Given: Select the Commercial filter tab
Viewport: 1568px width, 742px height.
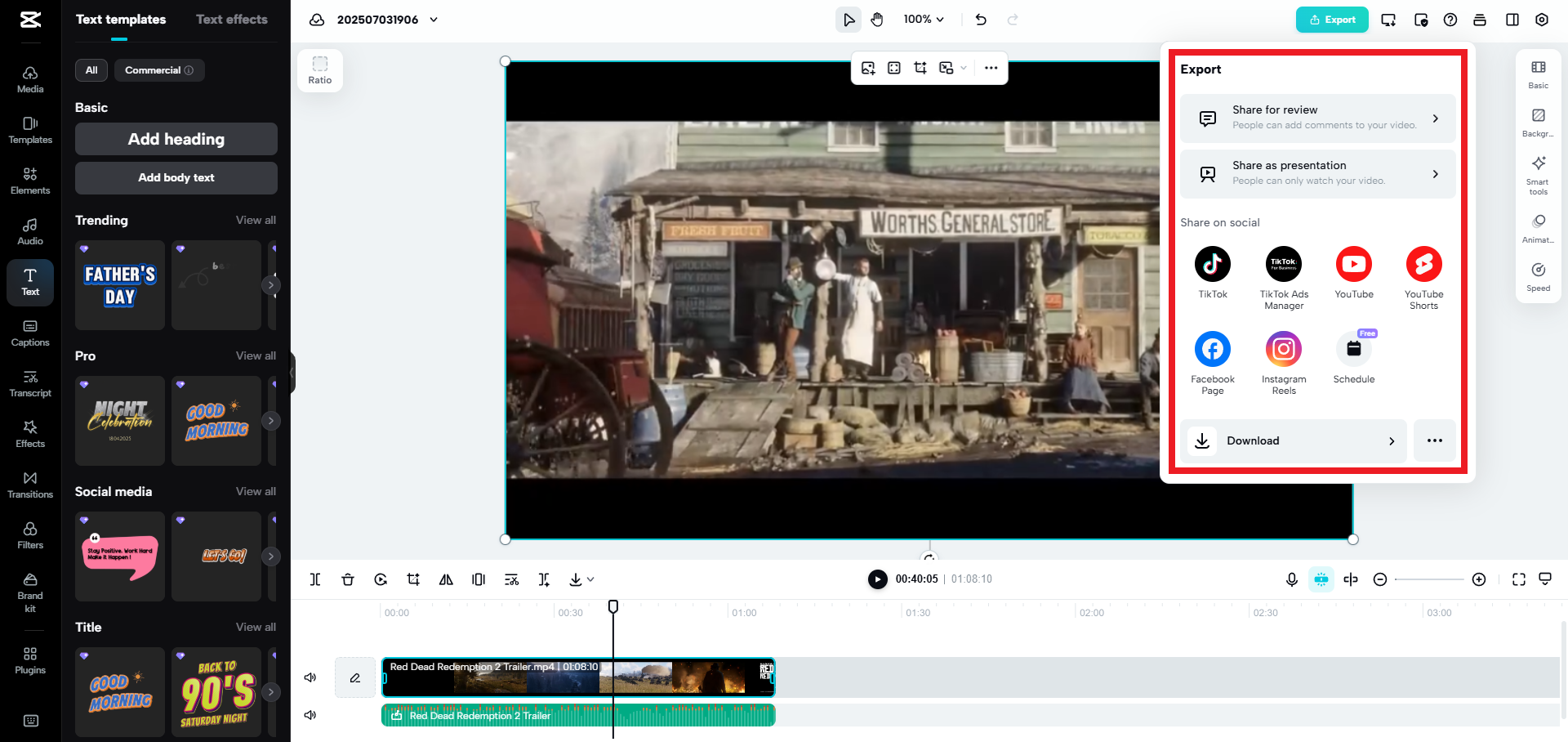Looking at the screenshot, I should click(158, 70).
